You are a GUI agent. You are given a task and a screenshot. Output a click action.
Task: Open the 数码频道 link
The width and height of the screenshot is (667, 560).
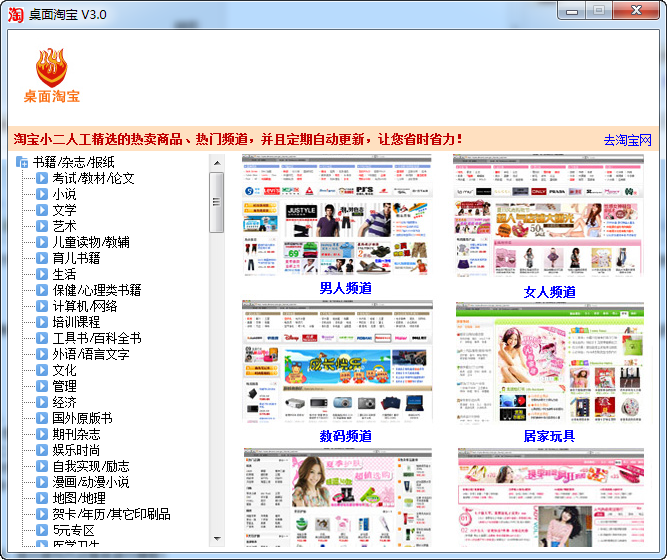pyautogui.click(x=345, y=436)
